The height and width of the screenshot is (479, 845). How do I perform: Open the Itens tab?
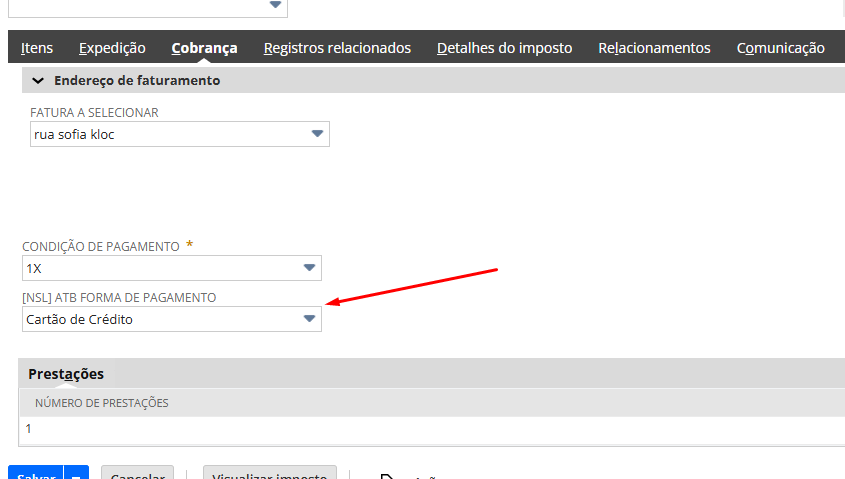37,48
